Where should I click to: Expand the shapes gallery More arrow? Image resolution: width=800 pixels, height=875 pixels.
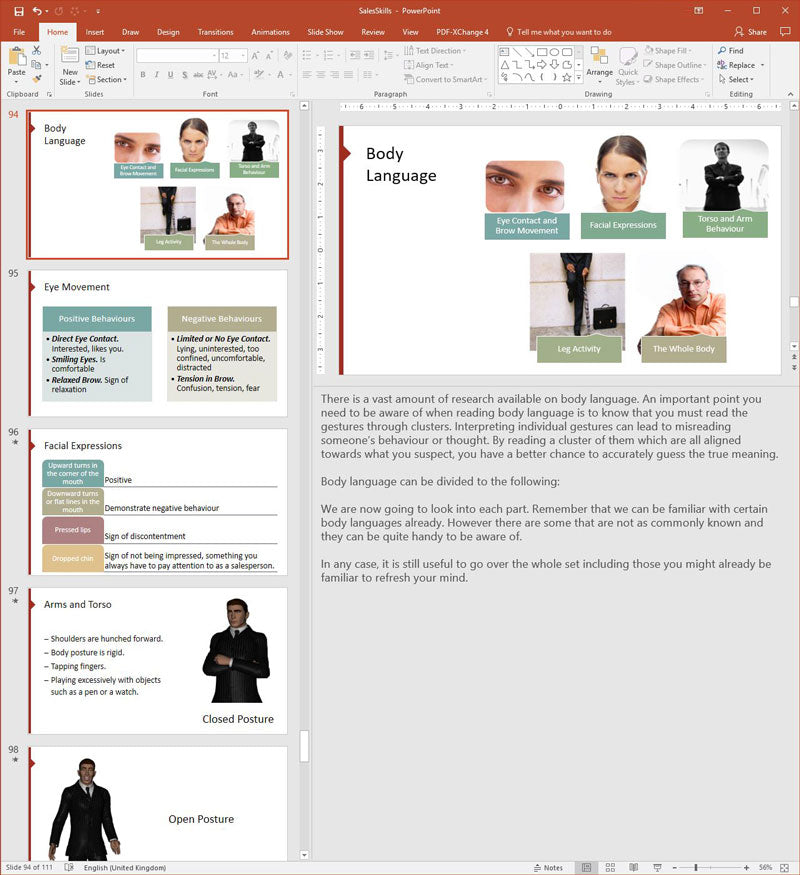579,78
